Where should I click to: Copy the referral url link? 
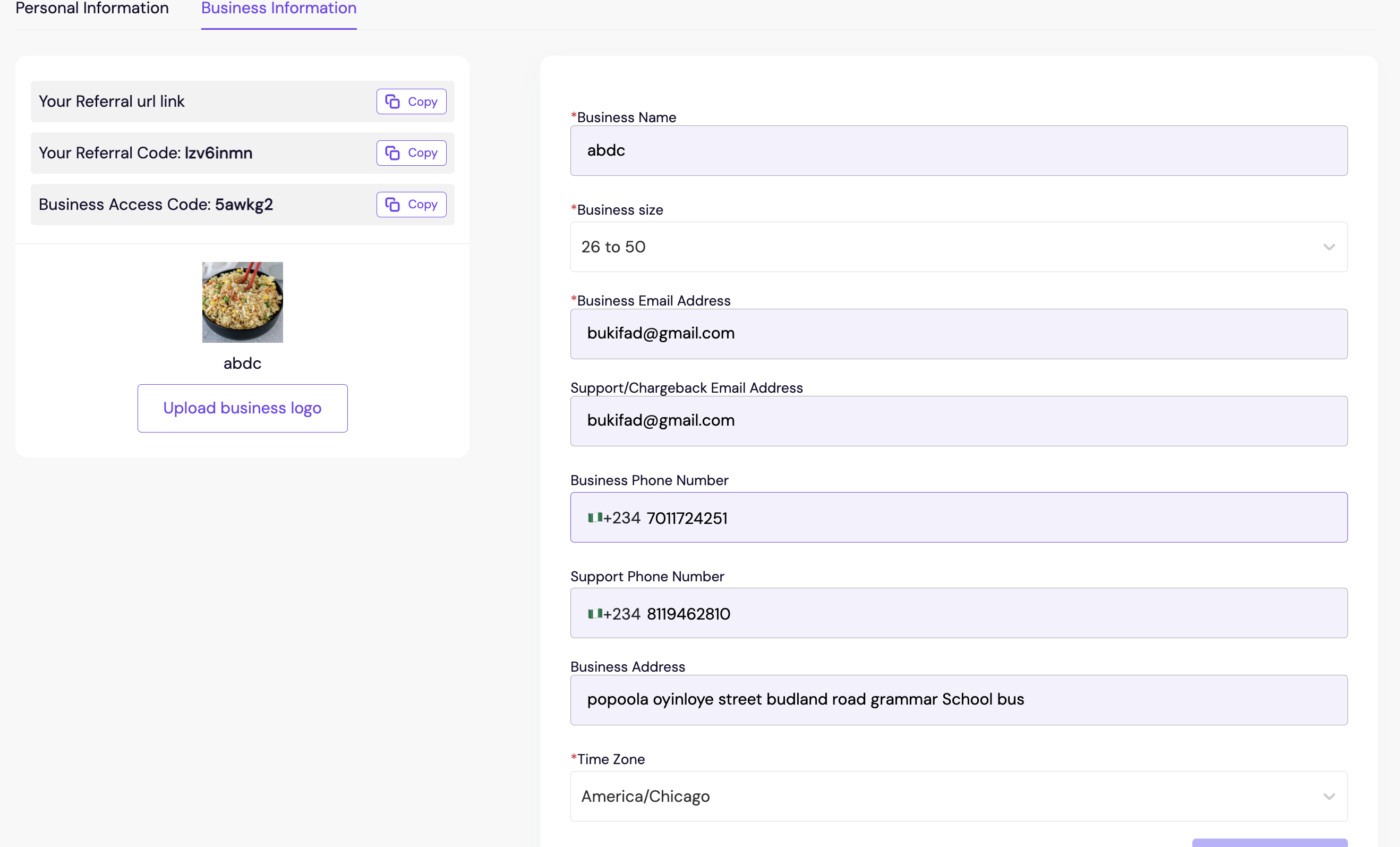point(411,101)
